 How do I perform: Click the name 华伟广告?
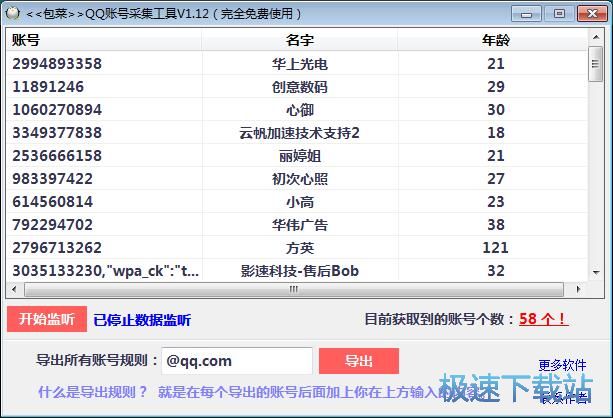tap(300, 225)
